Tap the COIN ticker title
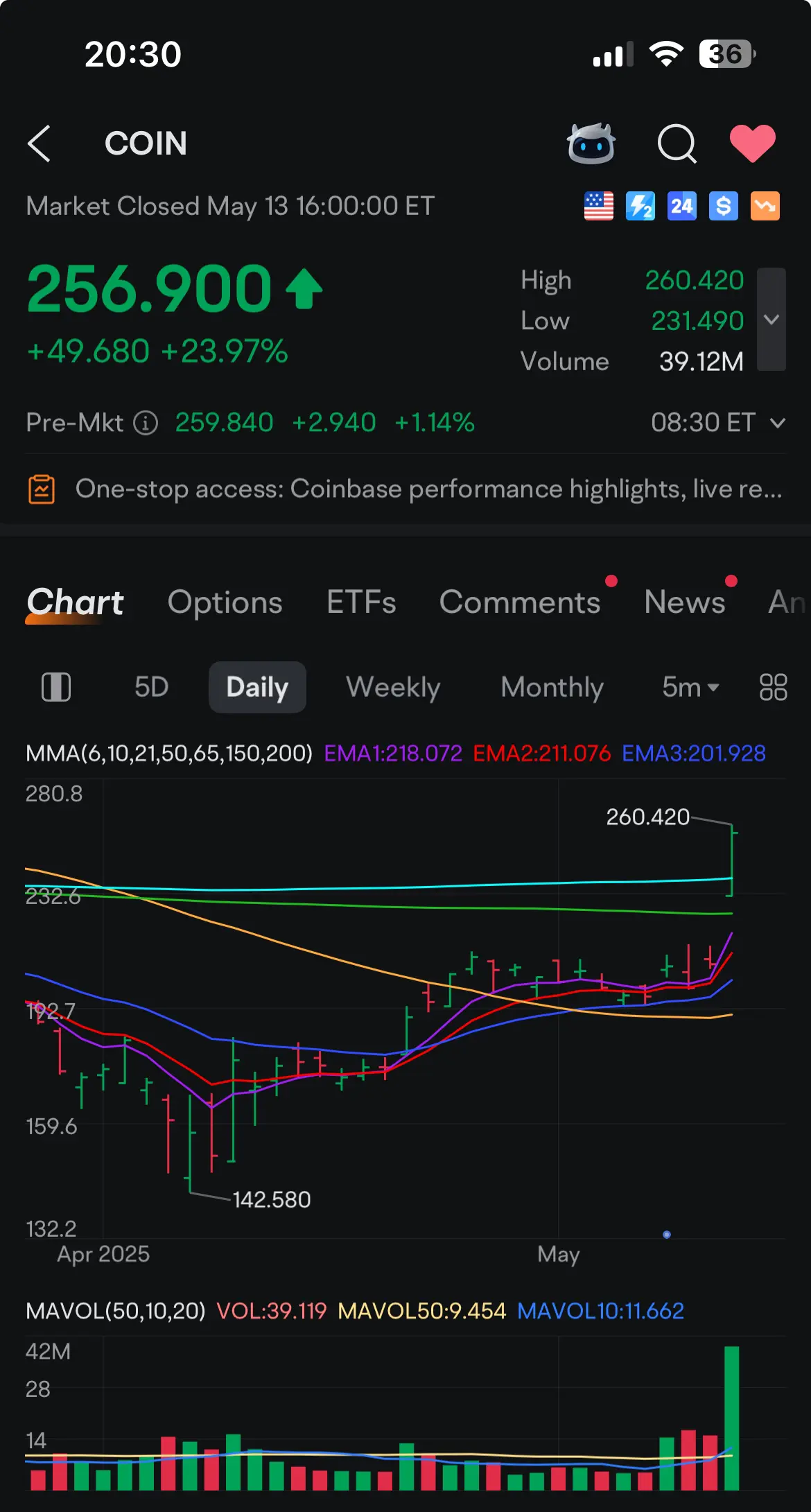 click(x=146, y=144)
